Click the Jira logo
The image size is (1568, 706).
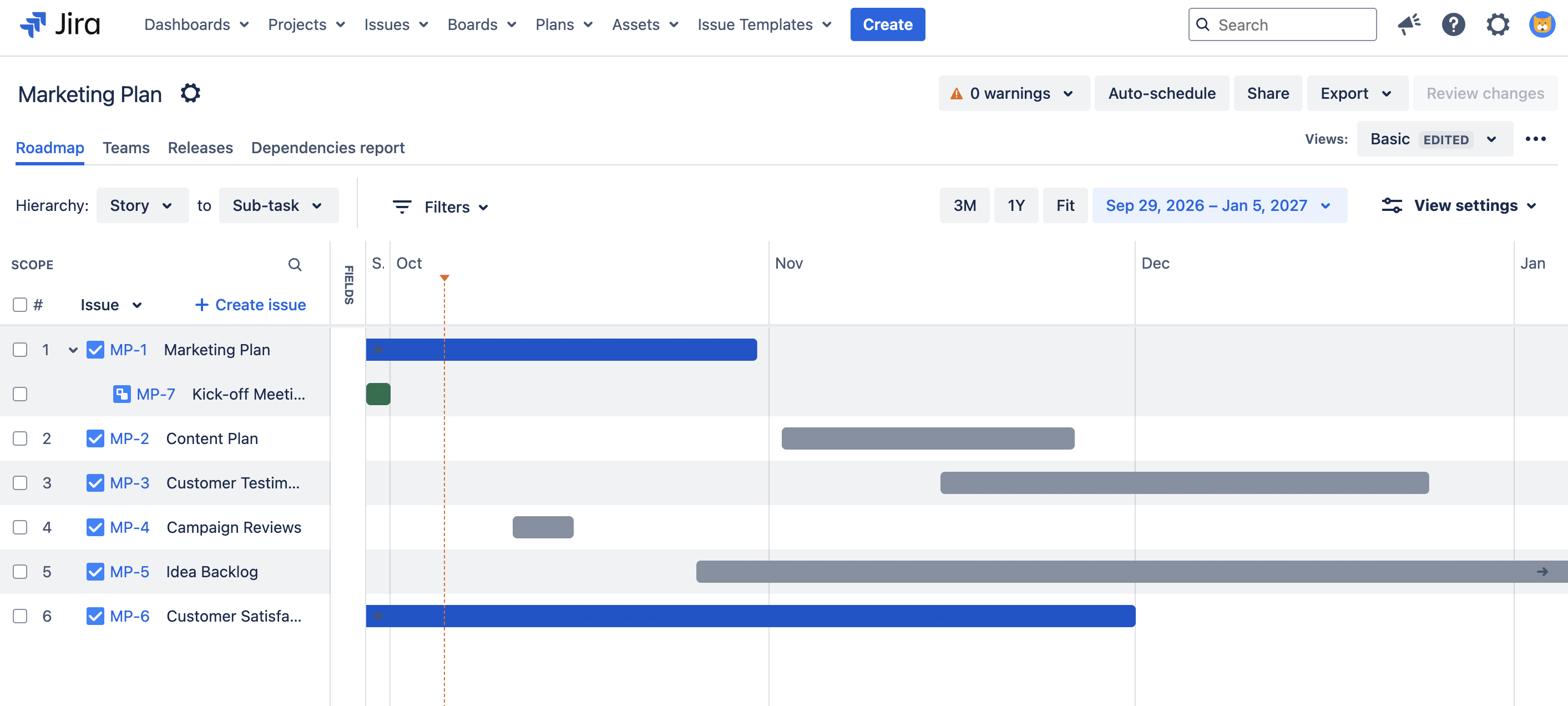[60, 24]
